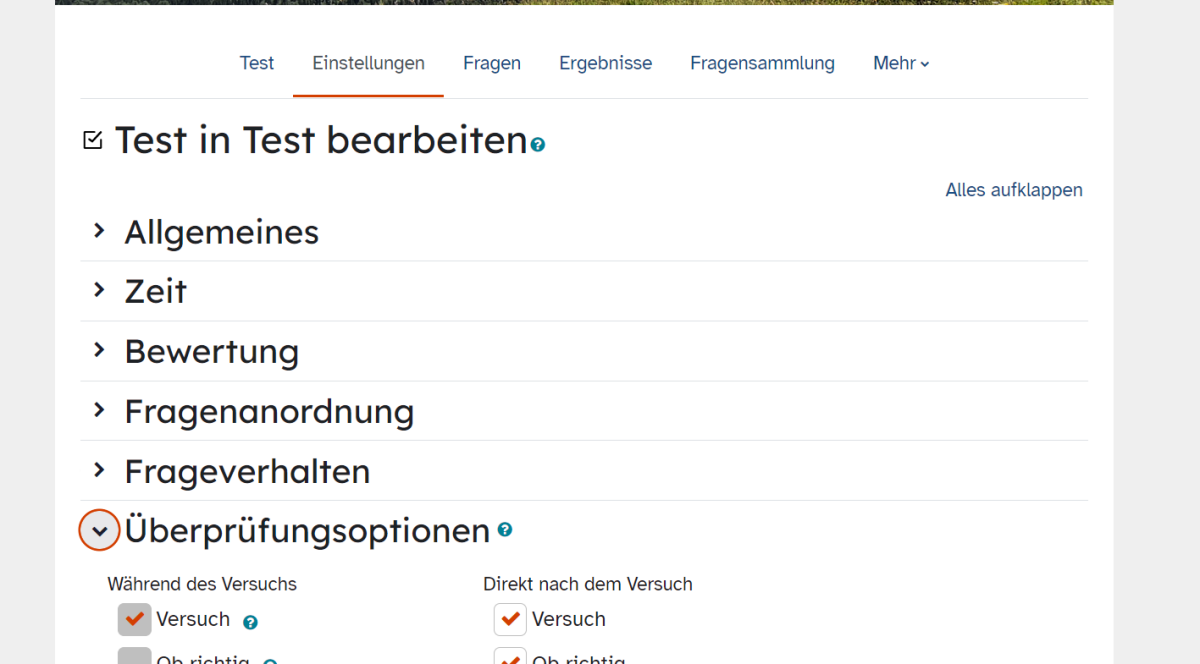
Task: Open the Mehr dropdown menu
Action: [x=900, y=63]
